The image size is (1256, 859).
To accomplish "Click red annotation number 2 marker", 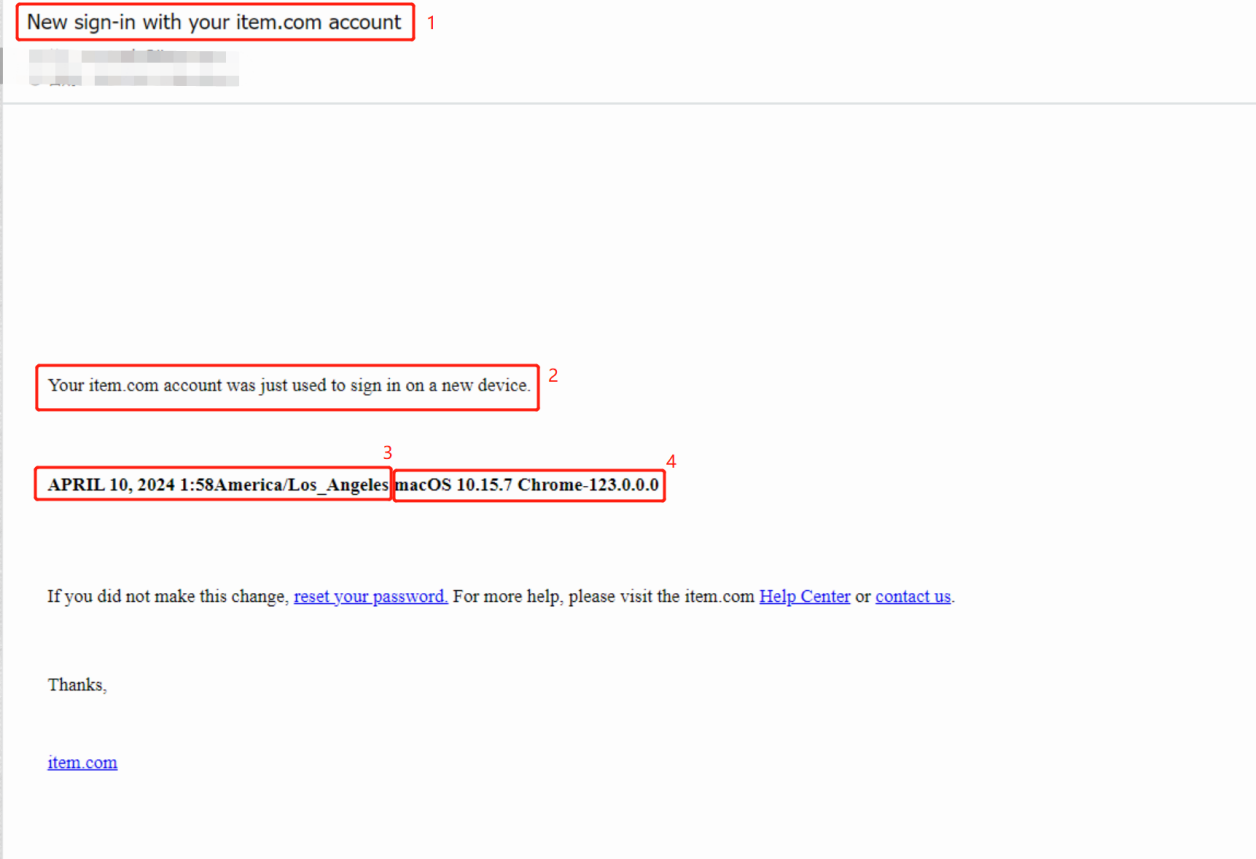I will 552,377.
